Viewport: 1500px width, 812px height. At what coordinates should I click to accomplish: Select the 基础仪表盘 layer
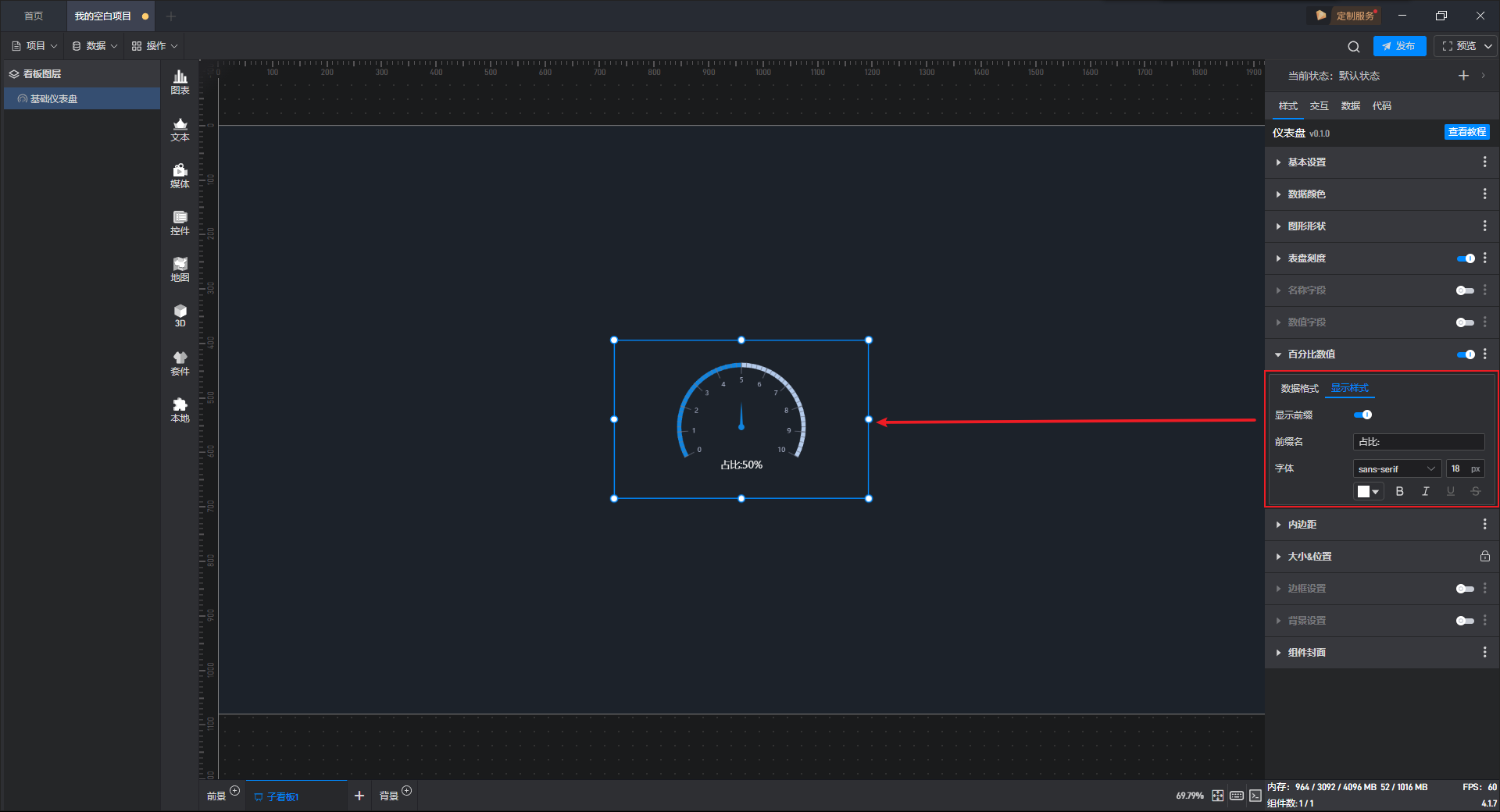82,98
